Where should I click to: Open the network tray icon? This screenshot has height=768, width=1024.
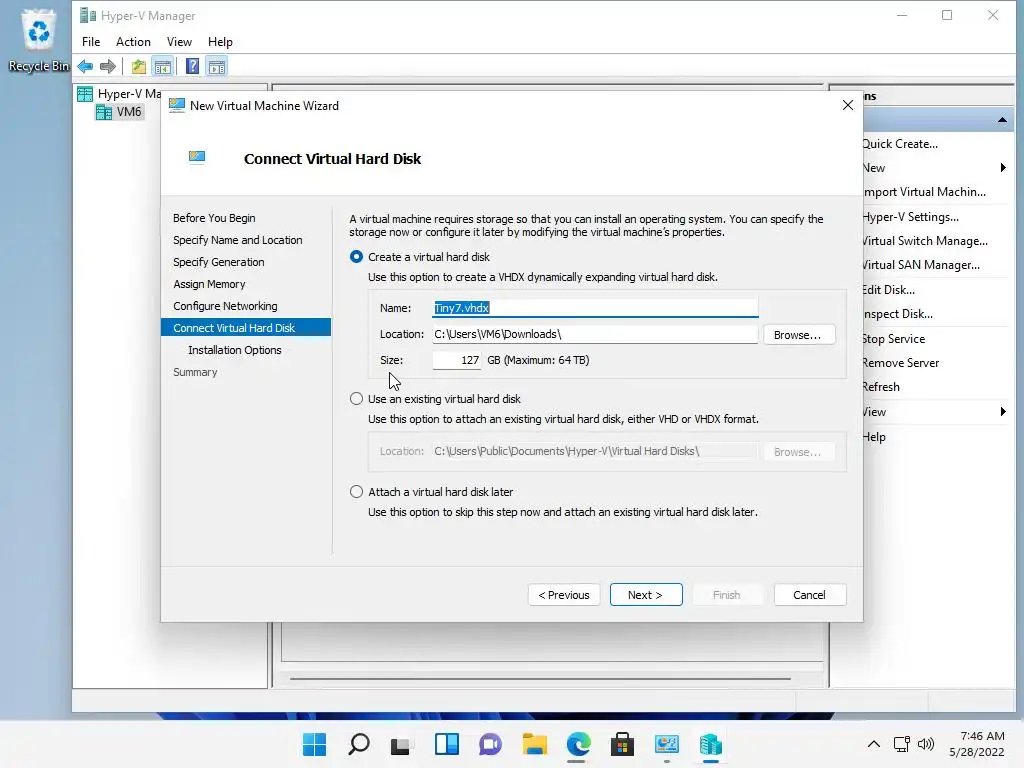902,744
